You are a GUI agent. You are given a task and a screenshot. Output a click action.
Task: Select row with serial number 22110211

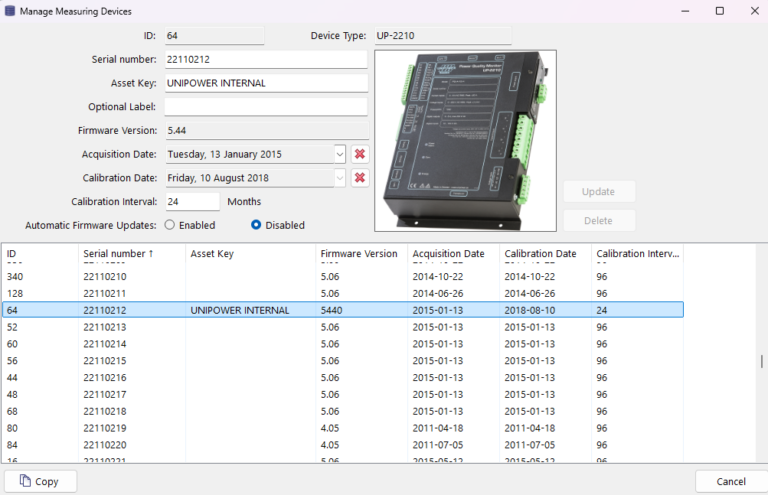tap(343, 293)
